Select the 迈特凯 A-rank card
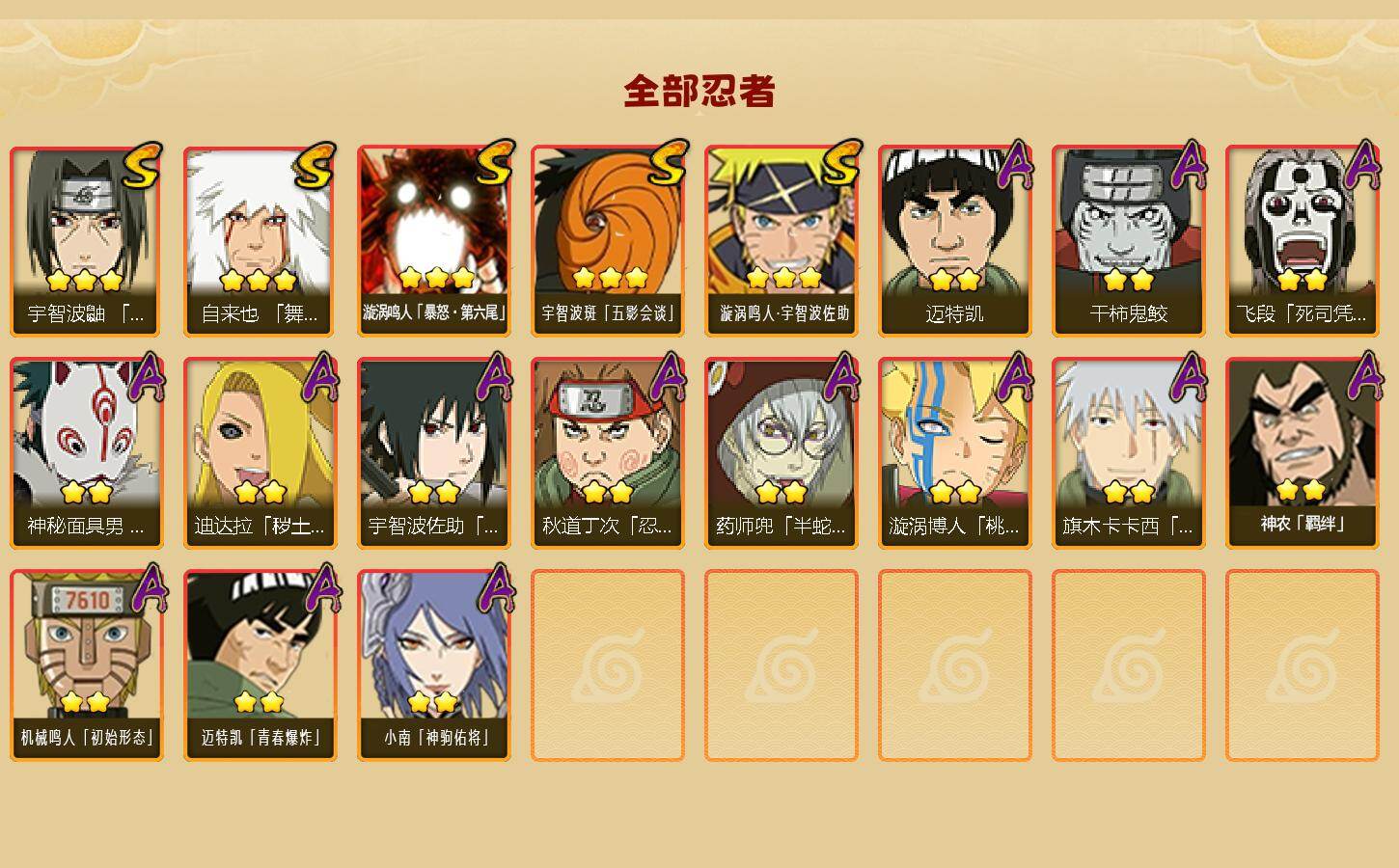This screenshot has width=1399, height=868. coord(954,241)
